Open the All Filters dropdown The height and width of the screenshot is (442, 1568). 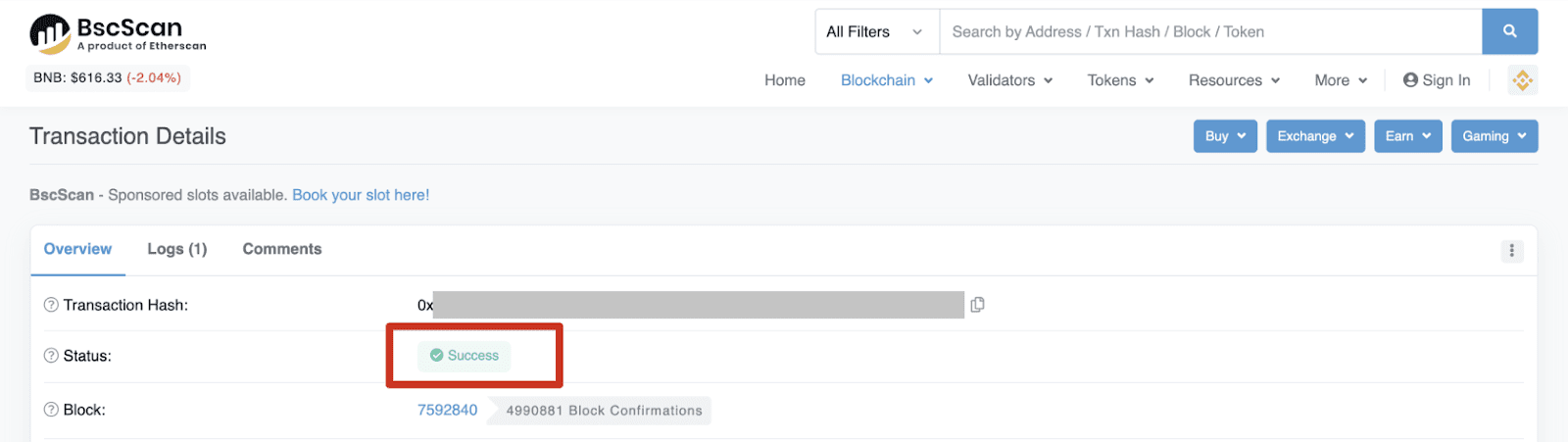(x=876, y=31)
